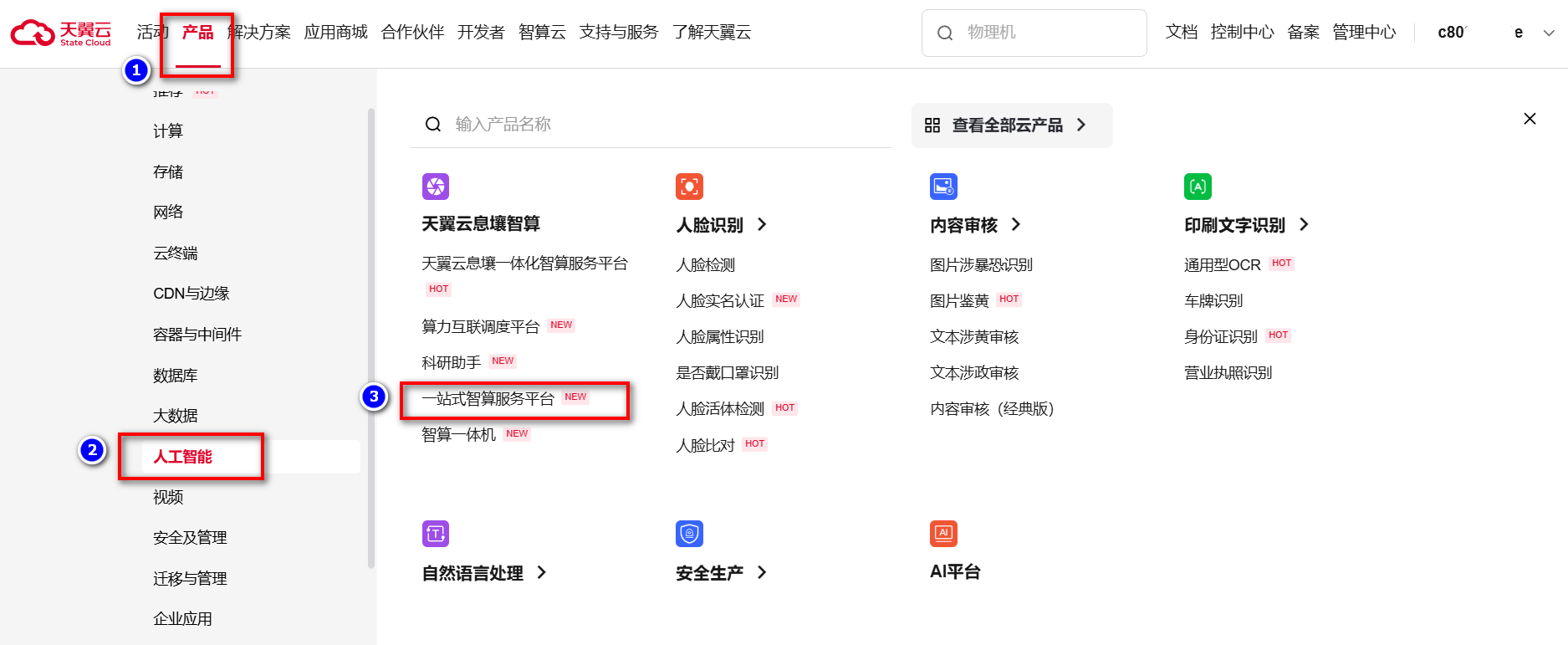Open 天翼云息壤一体化智算服务平台
1568x645 pixels.
(524, 264)
